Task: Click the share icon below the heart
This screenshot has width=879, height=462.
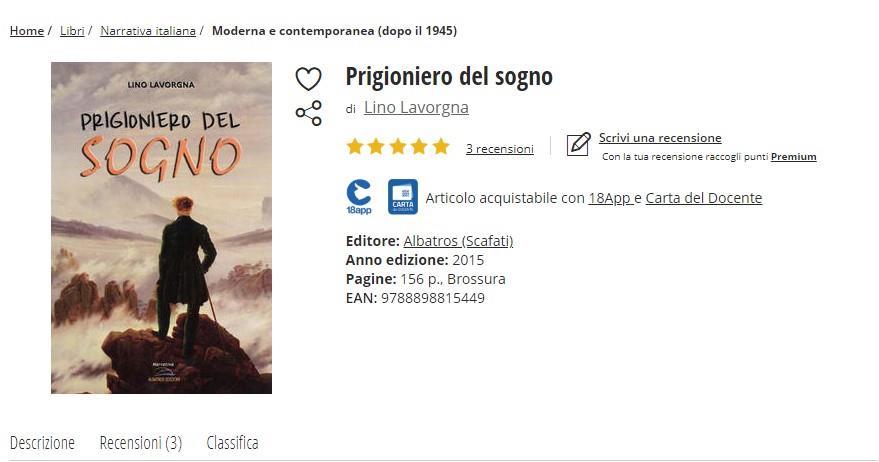Action: [308, 113]
